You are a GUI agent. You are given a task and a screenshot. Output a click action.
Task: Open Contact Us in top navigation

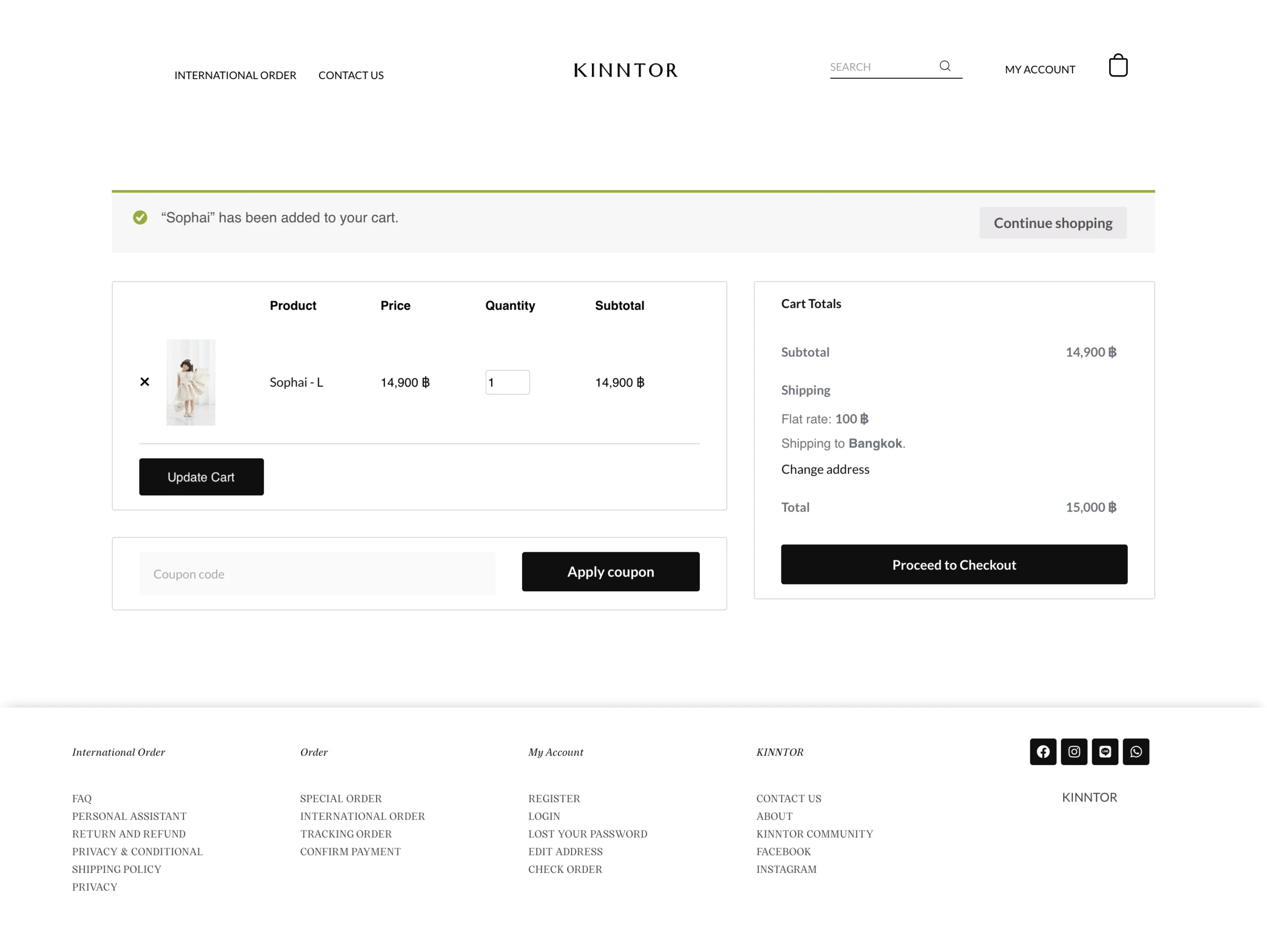[350, 75]
